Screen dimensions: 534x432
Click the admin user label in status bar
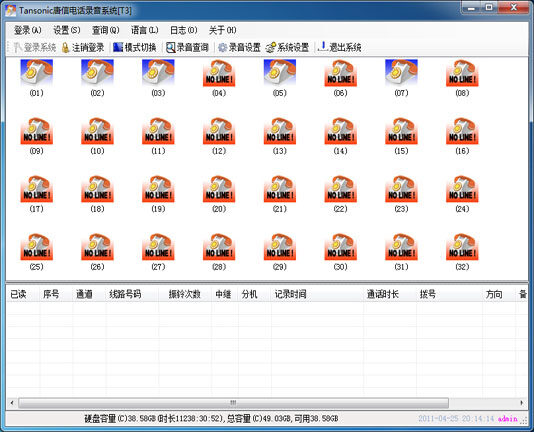507,419
